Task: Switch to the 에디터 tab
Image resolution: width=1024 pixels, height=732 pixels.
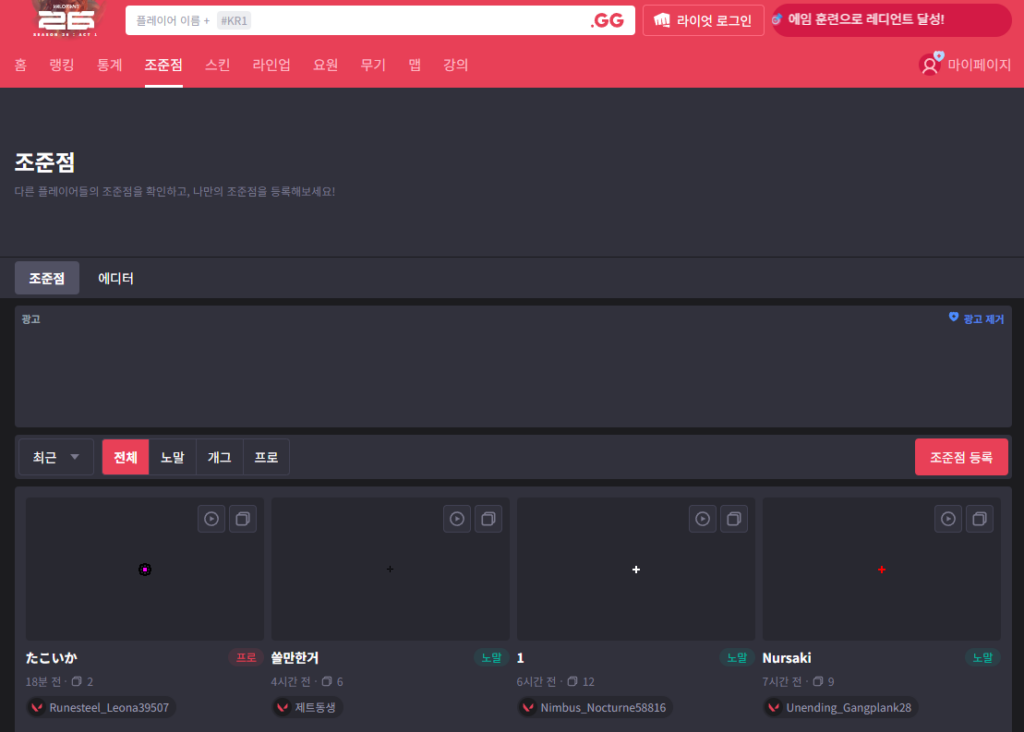Action: click(x=116, y=278)
